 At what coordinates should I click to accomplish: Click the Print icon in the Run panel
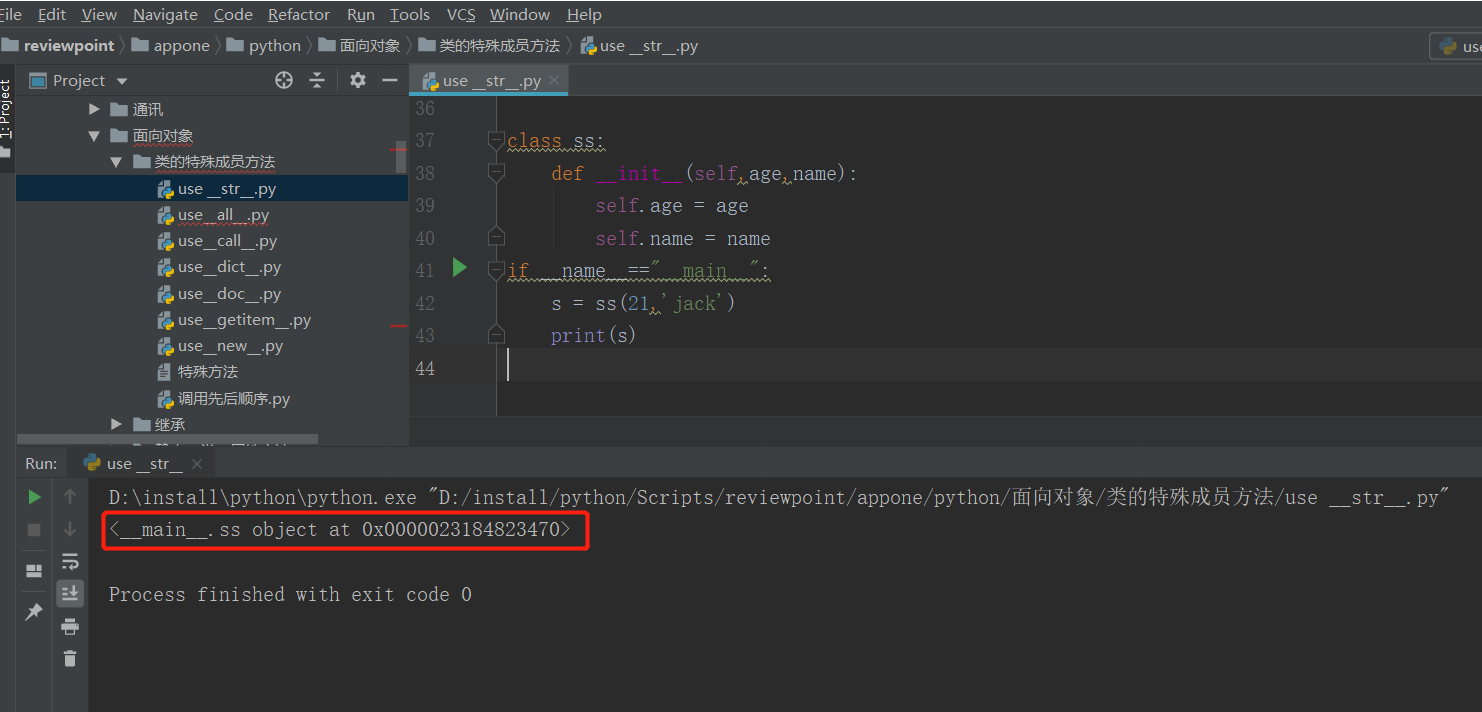pyautogui.click(x=69, y=627)
